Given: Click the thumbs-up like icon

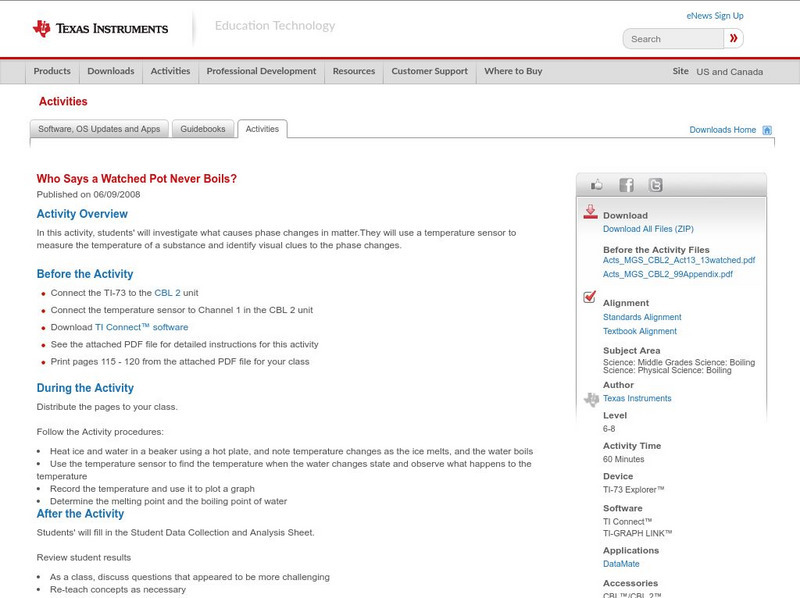Looking at the screenshot, I should (596, 185).
